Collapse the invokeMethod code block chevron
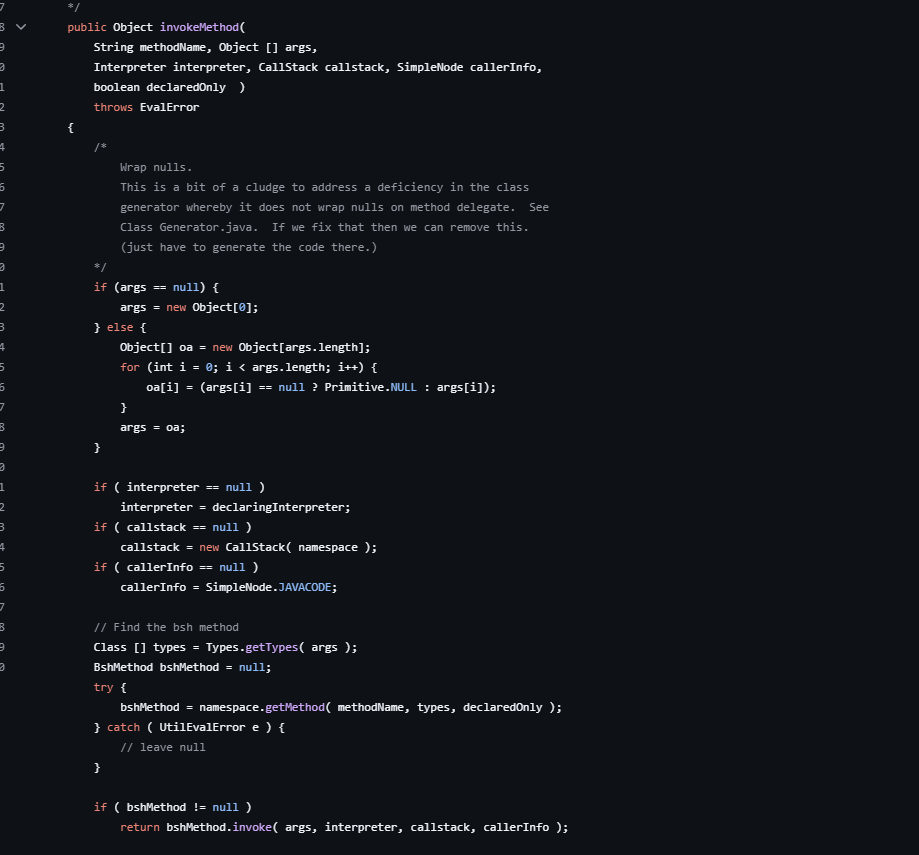The image size is (919, 855). click(x=21, y=27)
